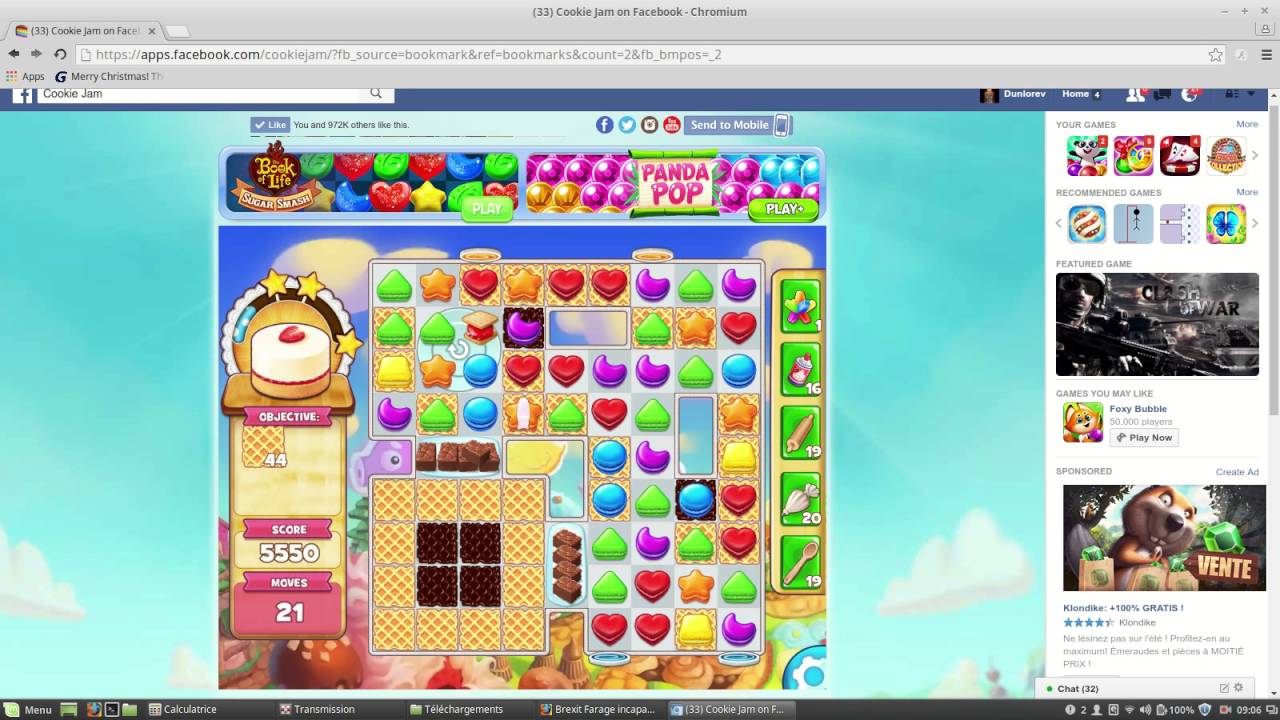Focus the Facebook search field
This screenshot has width=1280, height=720.
coord(200,93)
